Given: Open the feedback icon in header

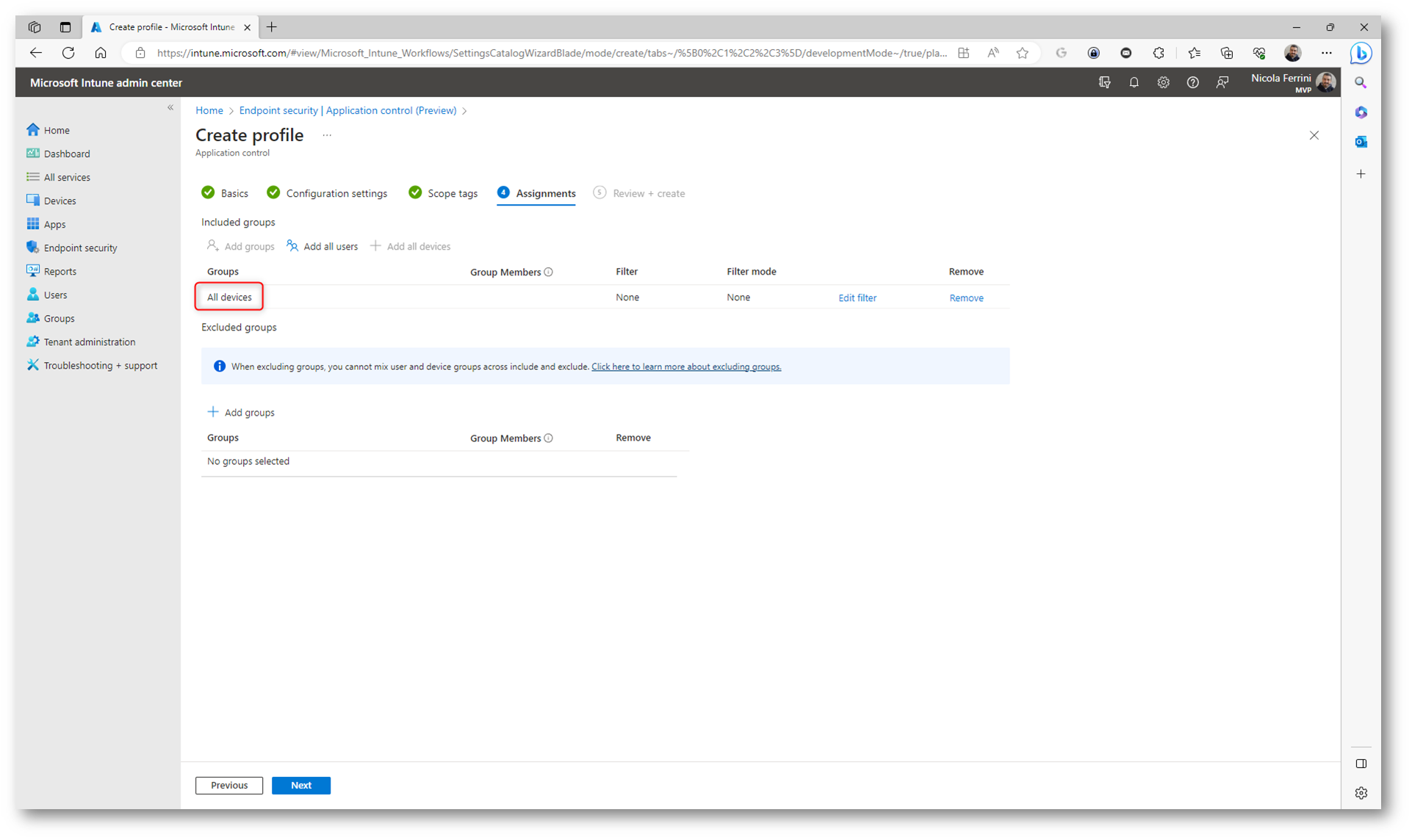Looking at the screenshot, I should pyautogui.click(x=1222, y=82).
